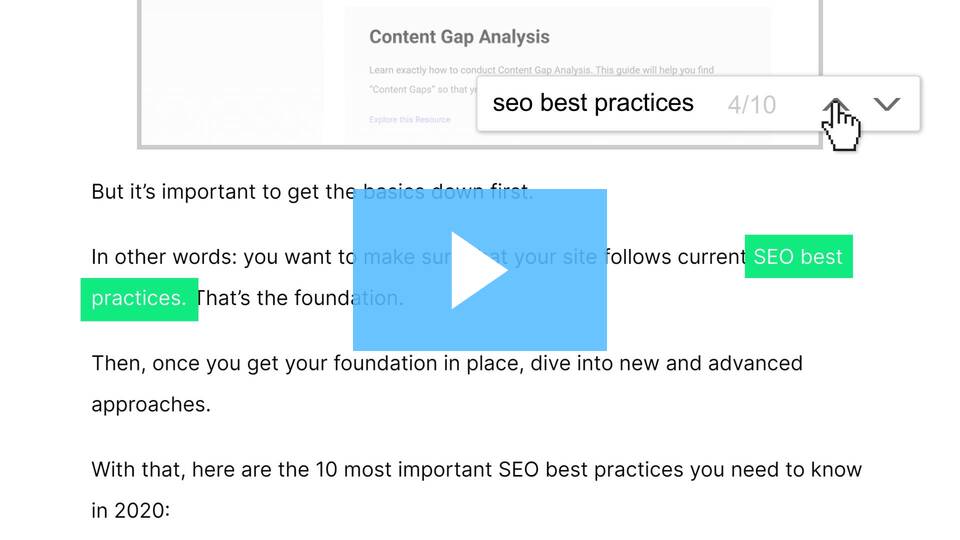Play the video with the center play button

[x=479, y=270]
